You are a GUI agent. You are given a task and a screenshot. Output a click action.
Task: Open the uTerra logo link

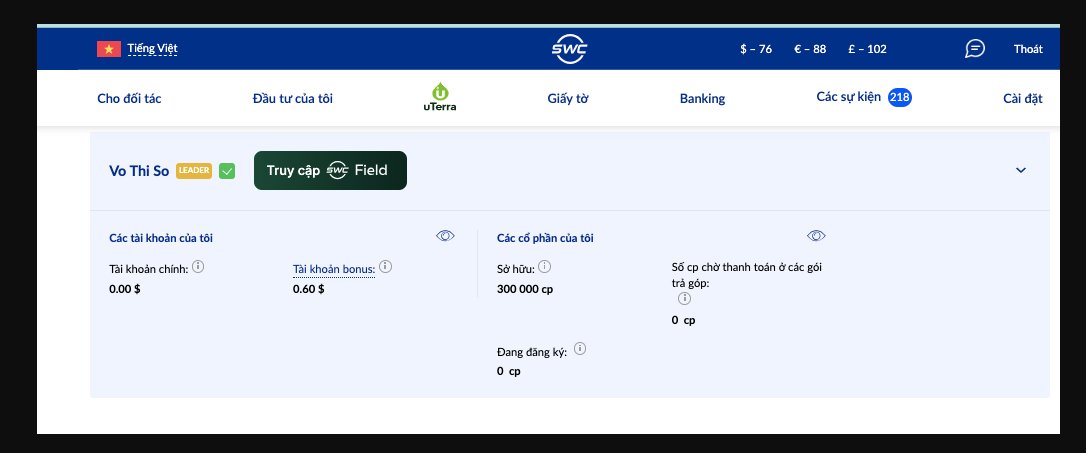(x=439, y=97)
